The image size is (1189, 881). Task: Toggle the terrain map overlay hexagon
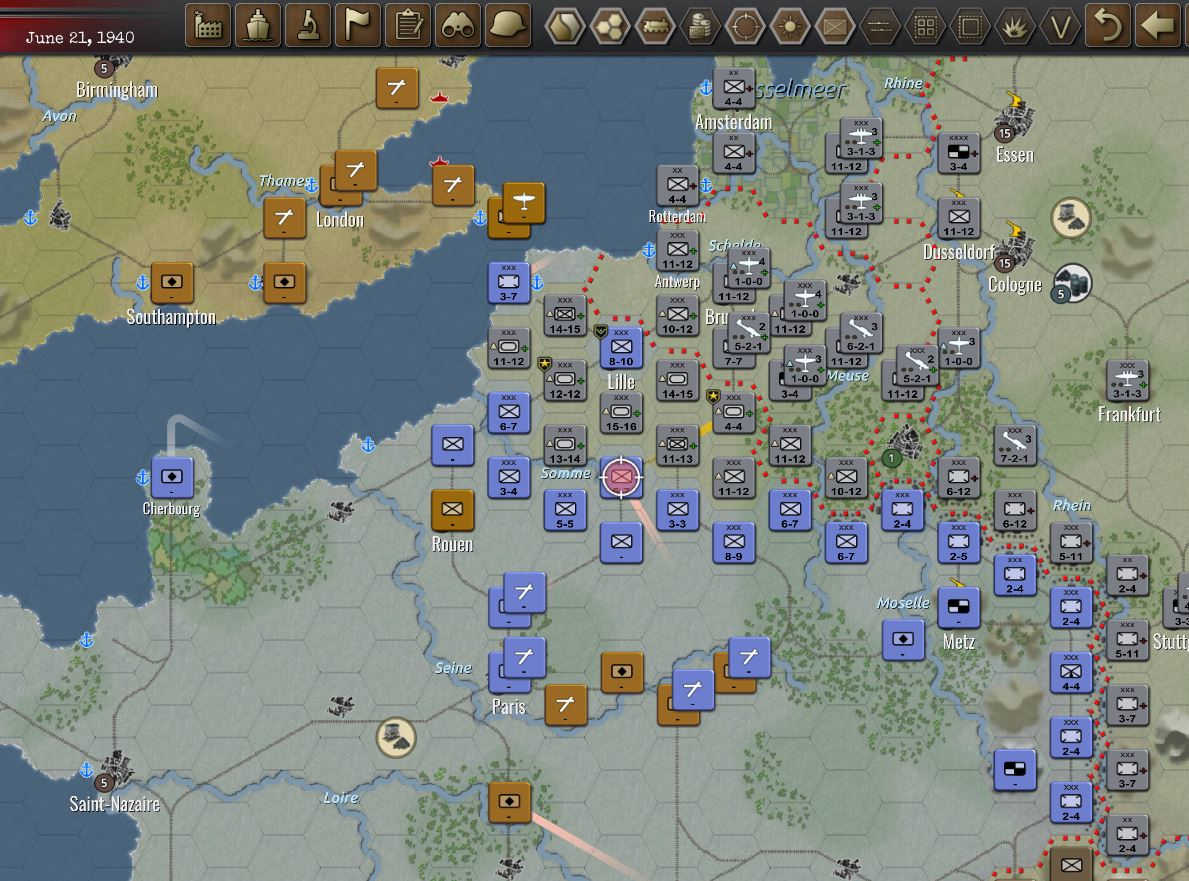565,27
